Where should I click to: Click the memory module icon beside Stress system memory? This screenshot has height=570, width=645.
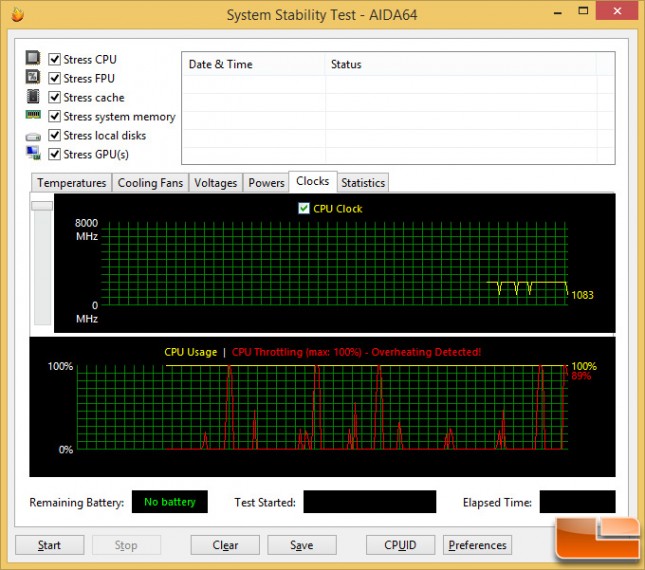33,114
